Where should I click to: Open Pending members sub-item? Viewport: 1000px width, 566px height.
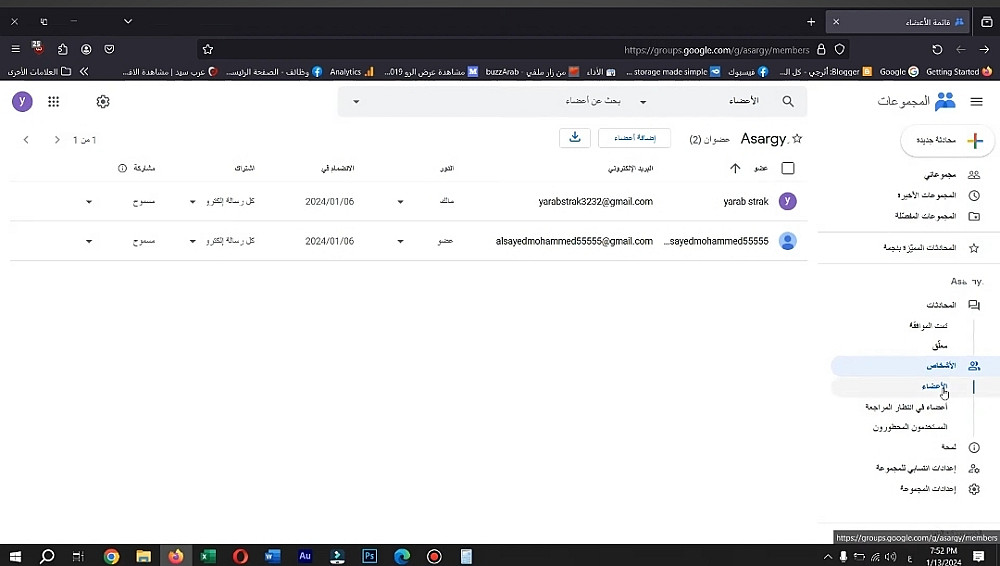point(906,407)
